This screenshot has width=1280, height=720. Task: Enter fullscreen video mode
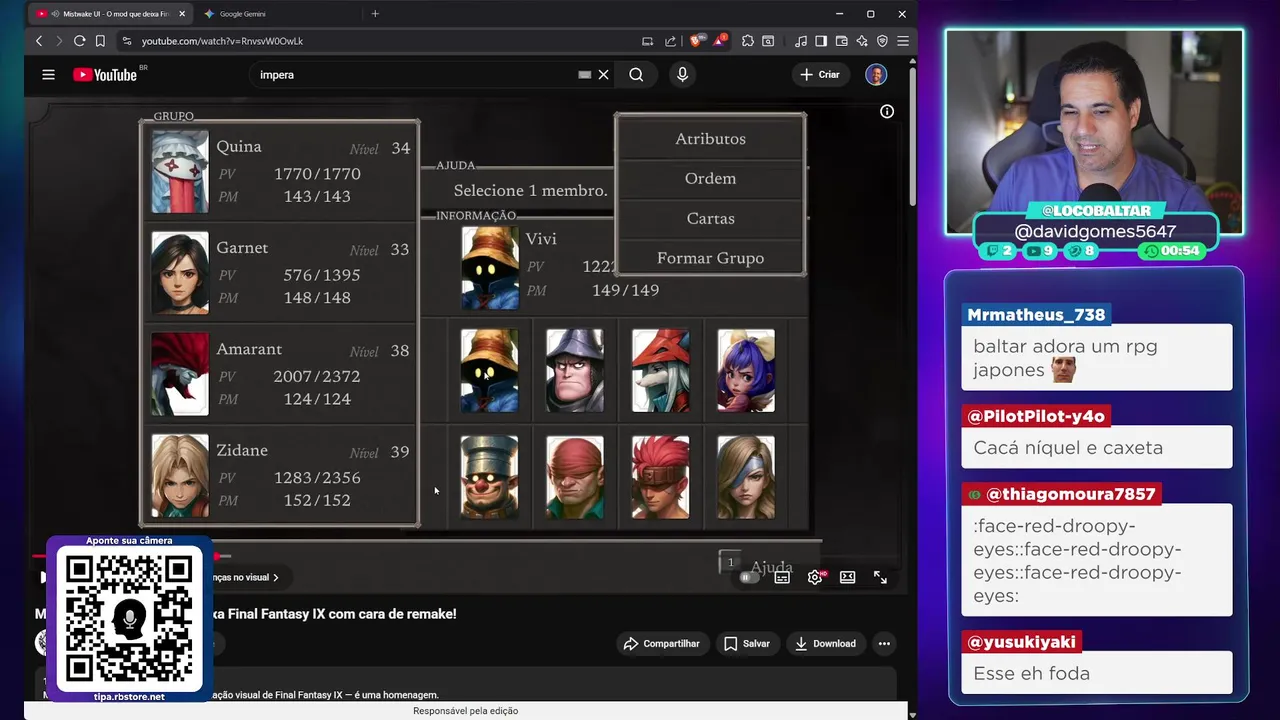(x=880, y=577)
